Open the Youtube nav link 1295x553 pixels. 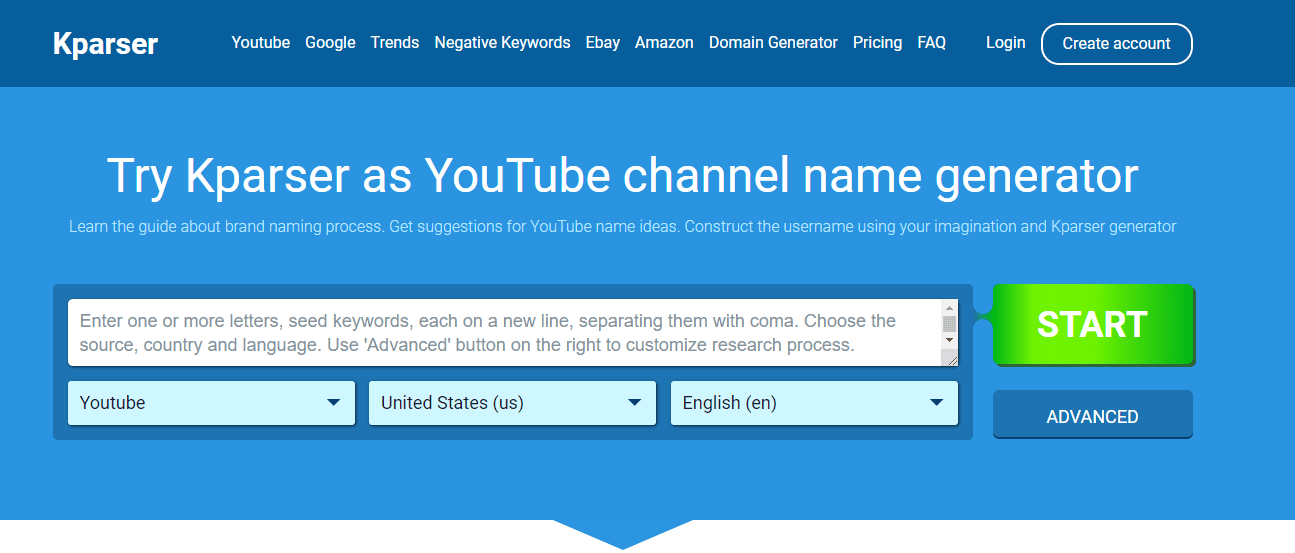[260, 43]
